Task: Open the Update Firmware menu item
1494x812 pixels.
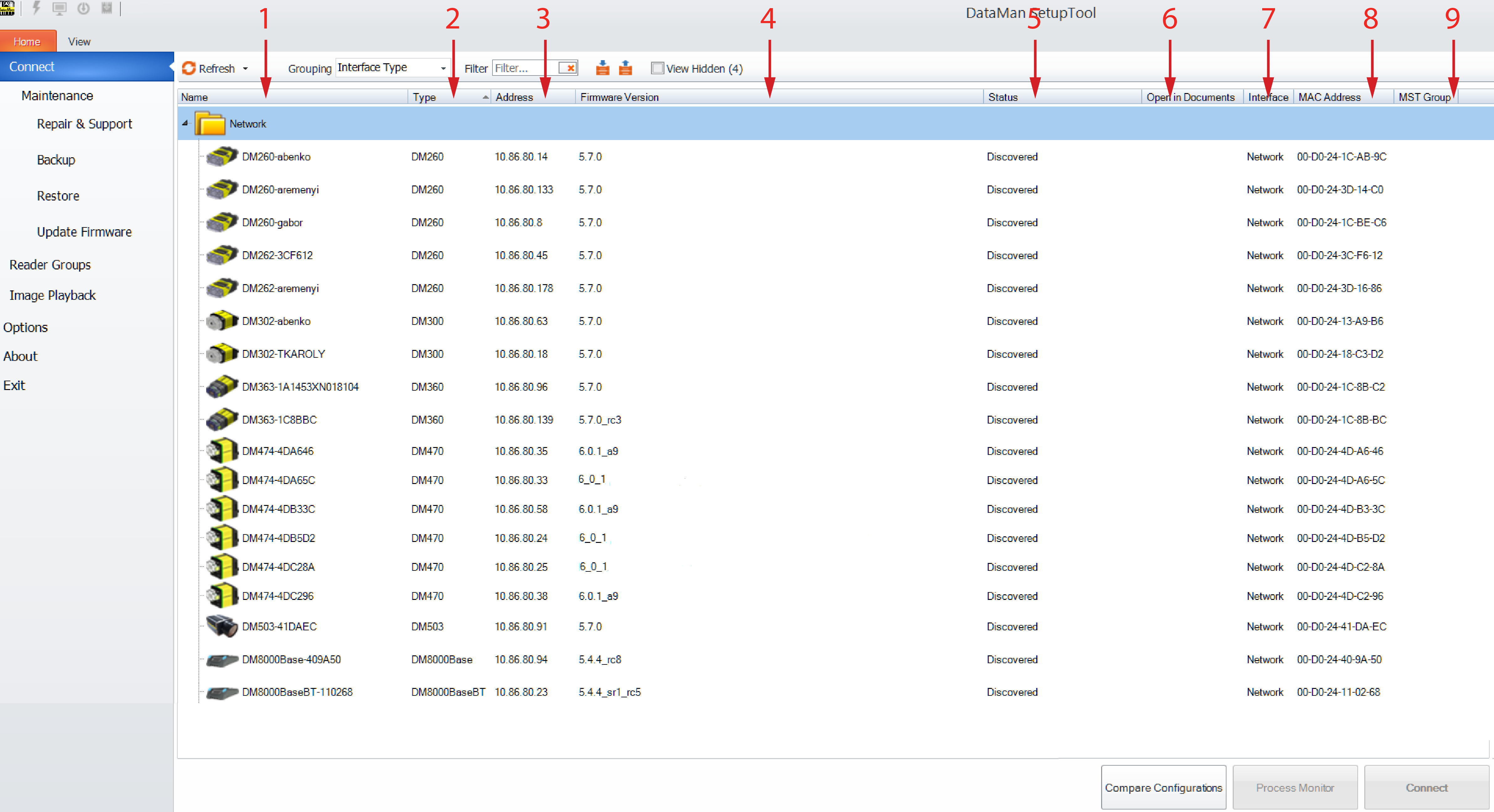Action: (x=84, y=232)
